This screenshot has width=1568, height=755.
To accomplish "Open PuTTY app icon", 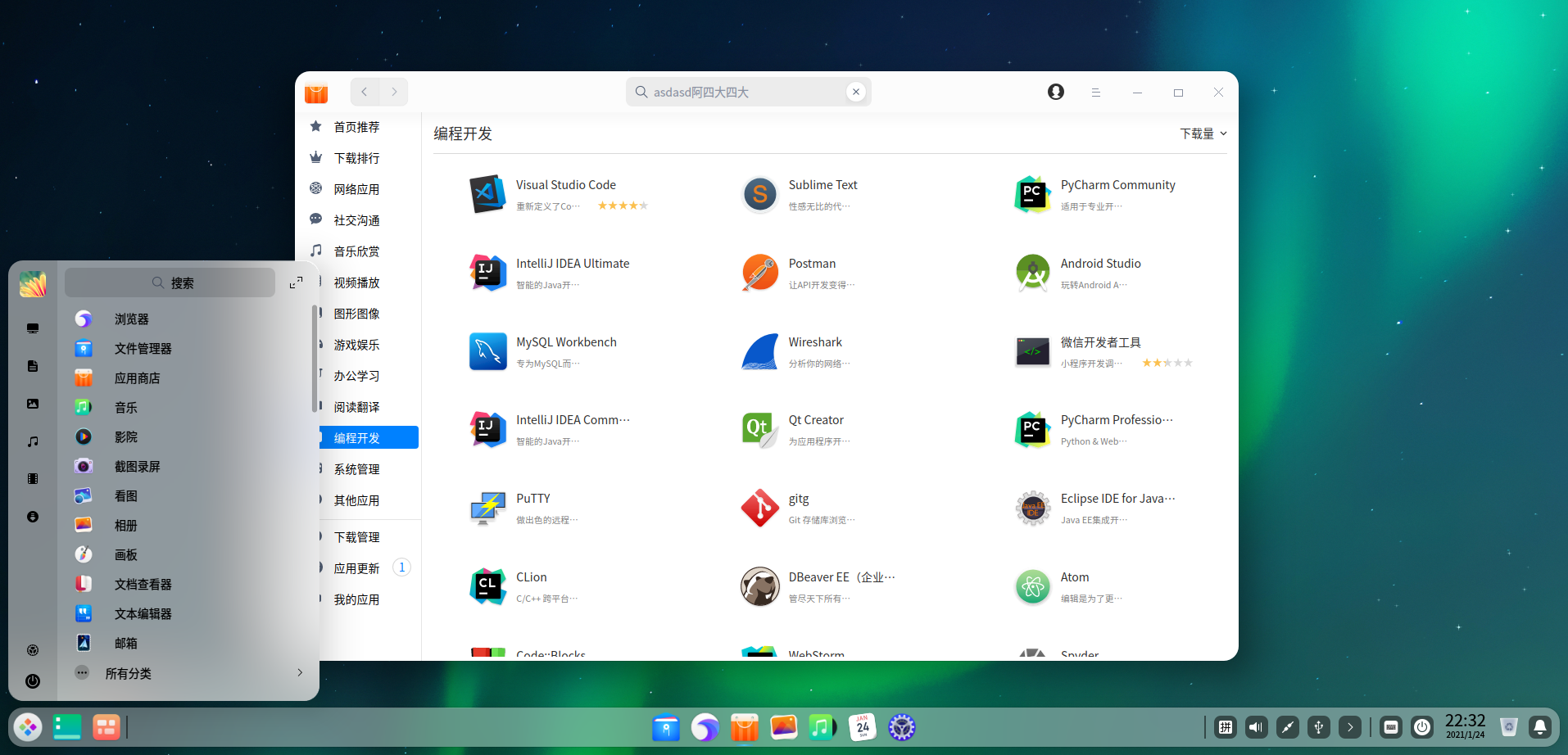I will click(x=487, y=508).
